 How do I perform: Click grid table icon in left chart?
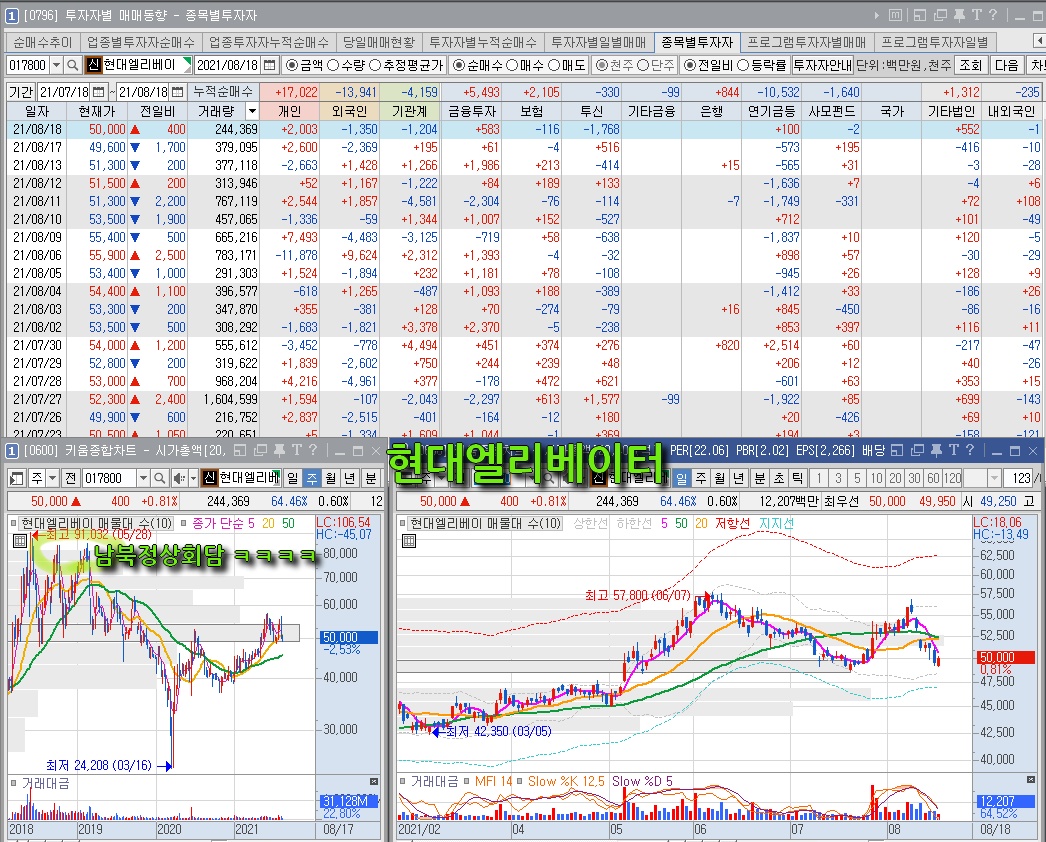(x=20, y=541)
